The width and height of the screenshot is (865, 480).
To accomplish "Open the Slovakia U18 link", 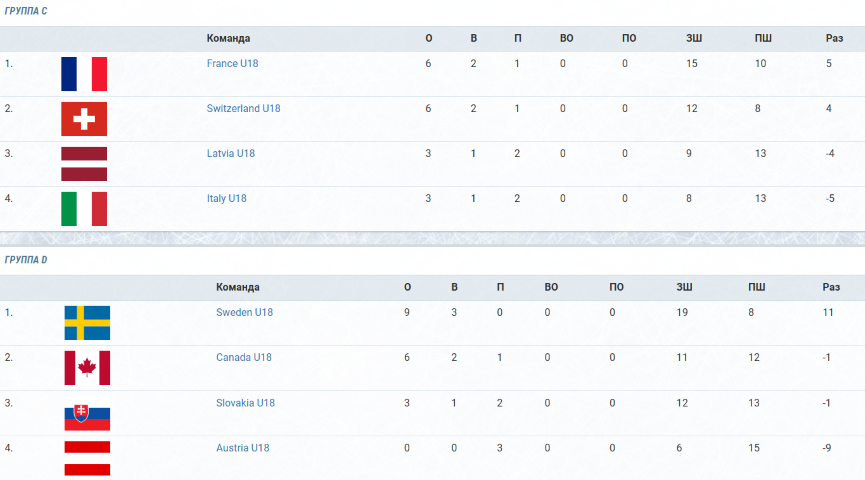I will pos(245,403).
